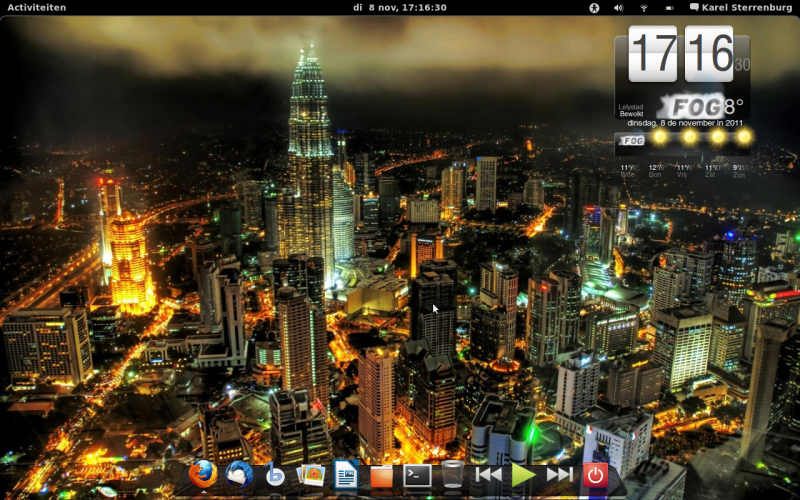Open the photo viewer dock icon
Viewport: 800px width, 500px height.
(311, 475)
